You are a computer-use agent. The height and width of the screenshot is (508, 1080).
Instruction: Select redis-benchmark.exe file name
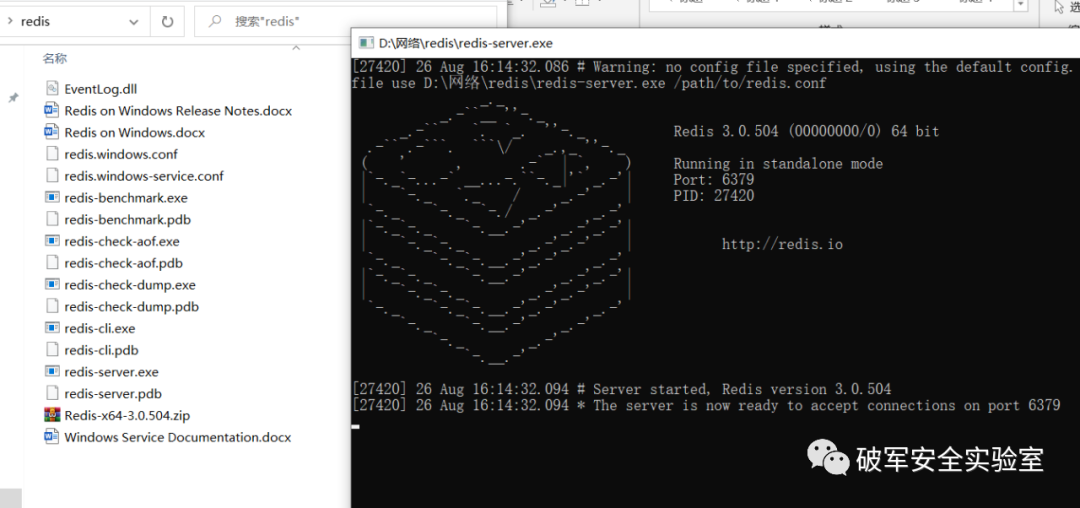point(126,198)
